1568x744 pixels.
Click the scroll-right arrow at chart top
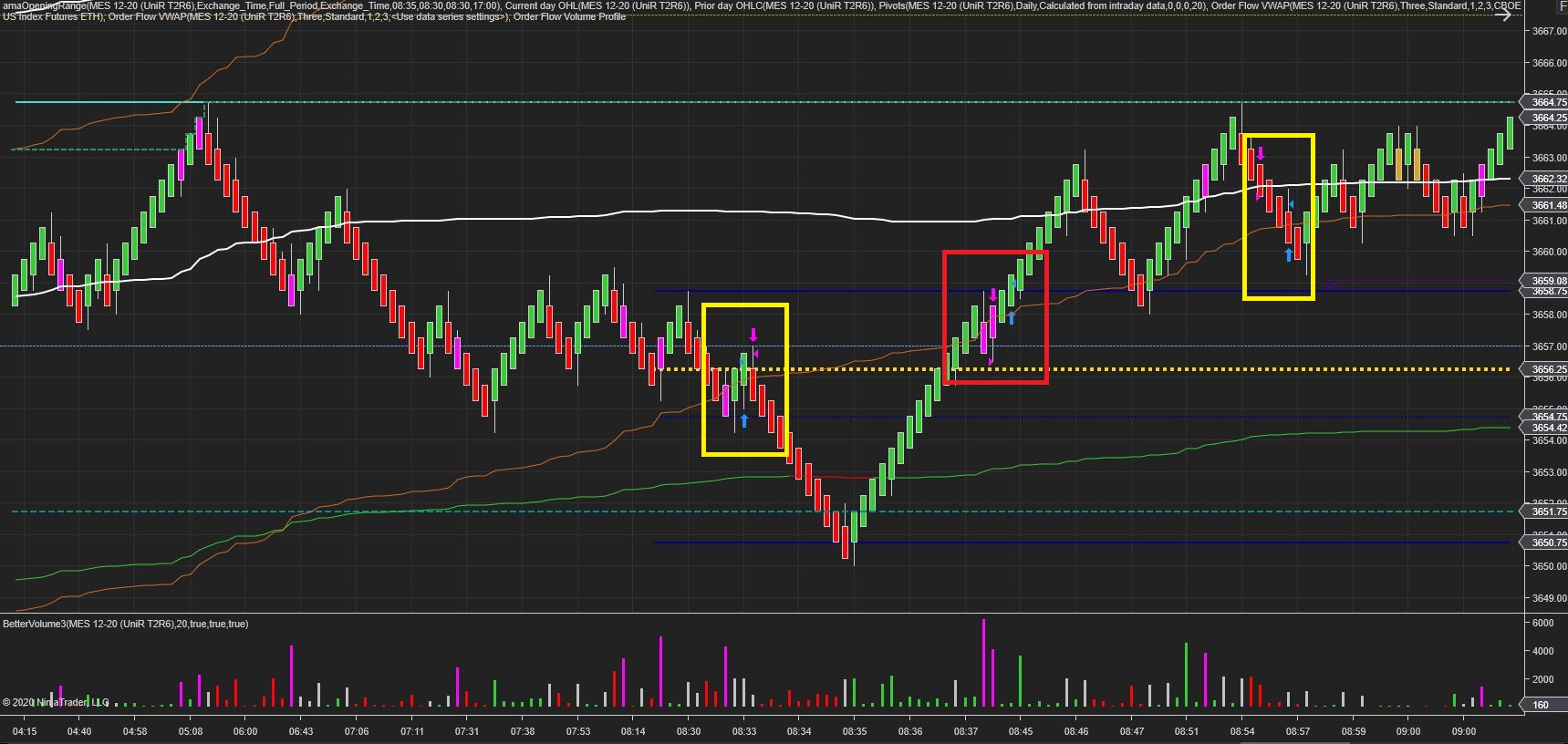pos(1503,15)
